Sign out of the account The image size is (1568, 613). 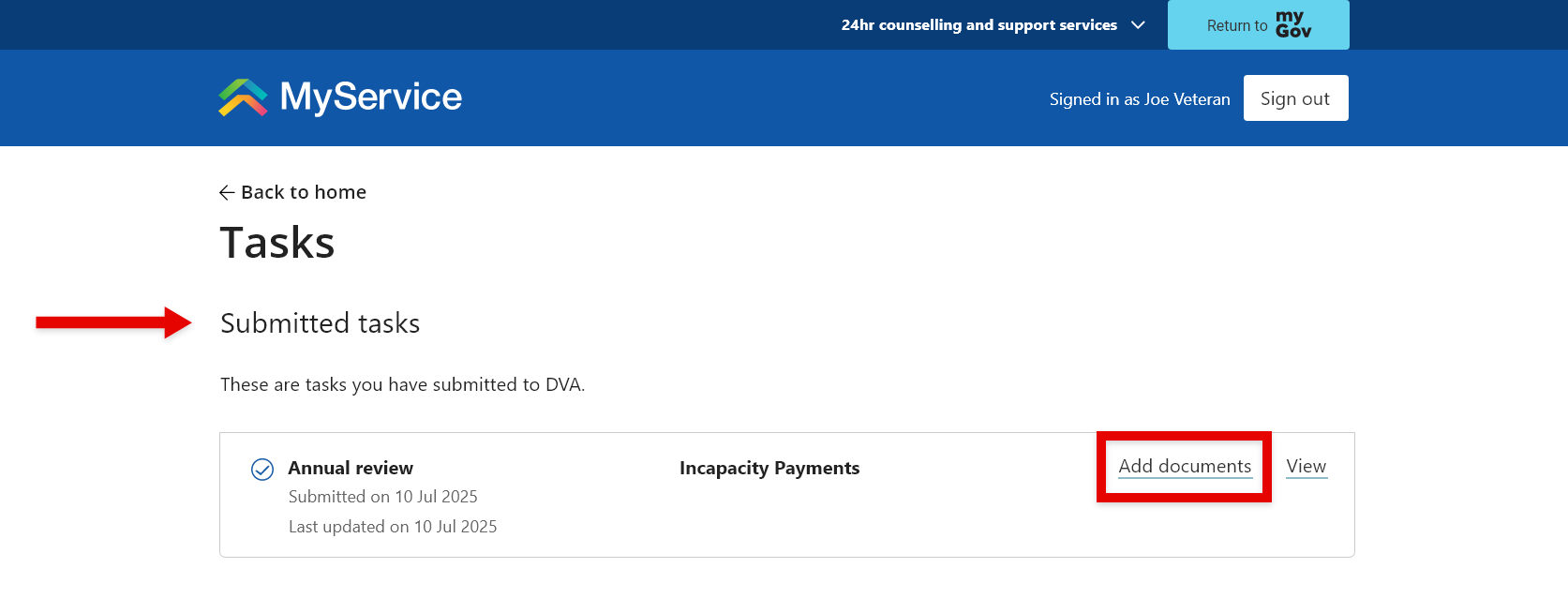(1294, 98)
